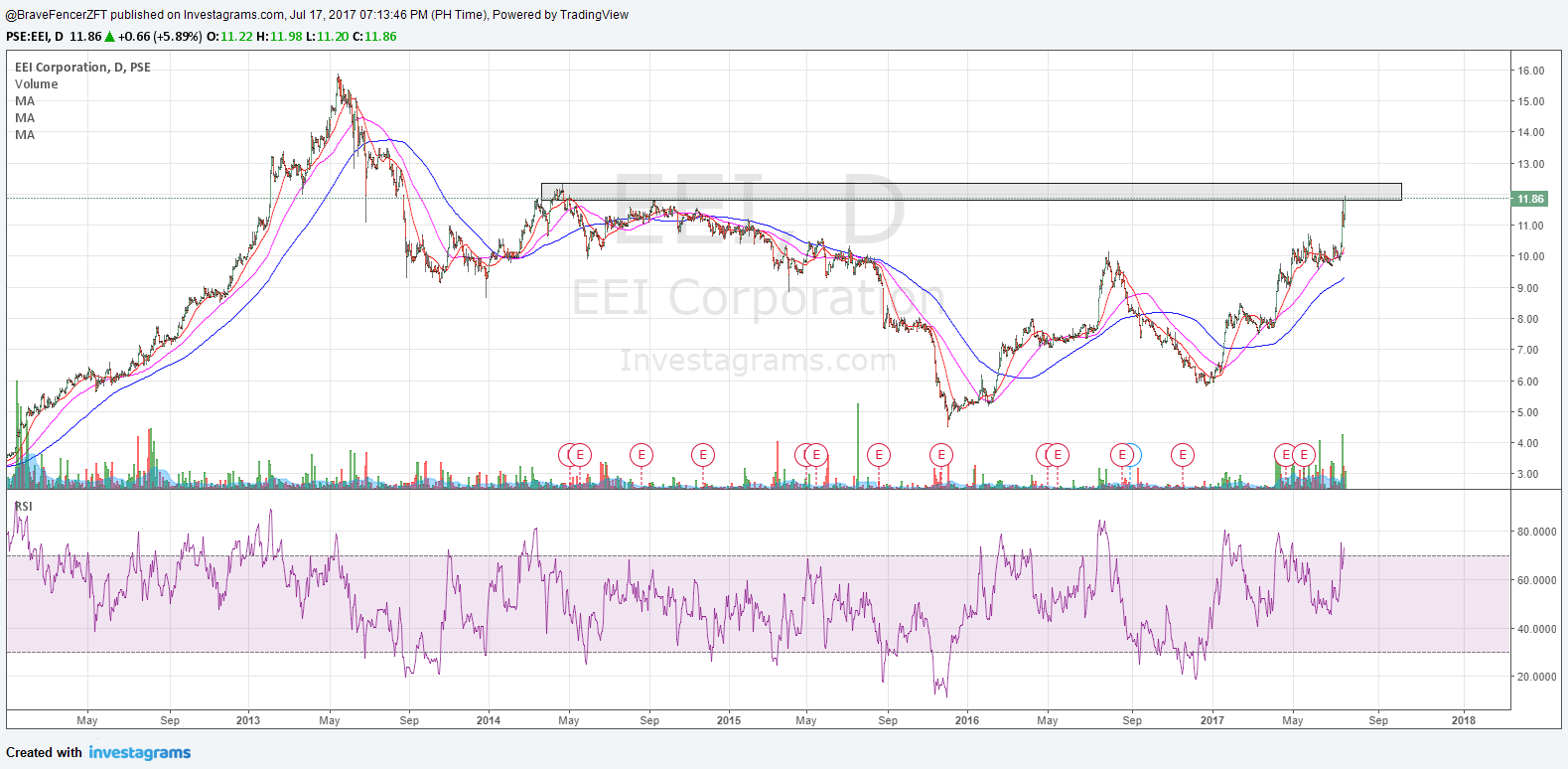Click the 14.00 price axis label

click(x=1530, y=132)
